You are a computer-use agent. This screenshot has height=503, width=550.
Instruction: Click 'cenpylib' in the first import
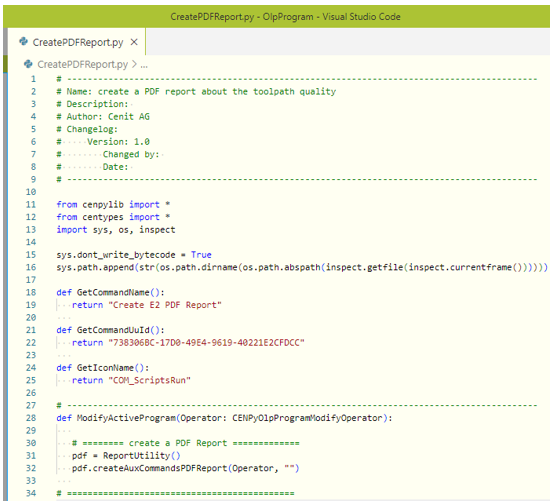[103, 204]
